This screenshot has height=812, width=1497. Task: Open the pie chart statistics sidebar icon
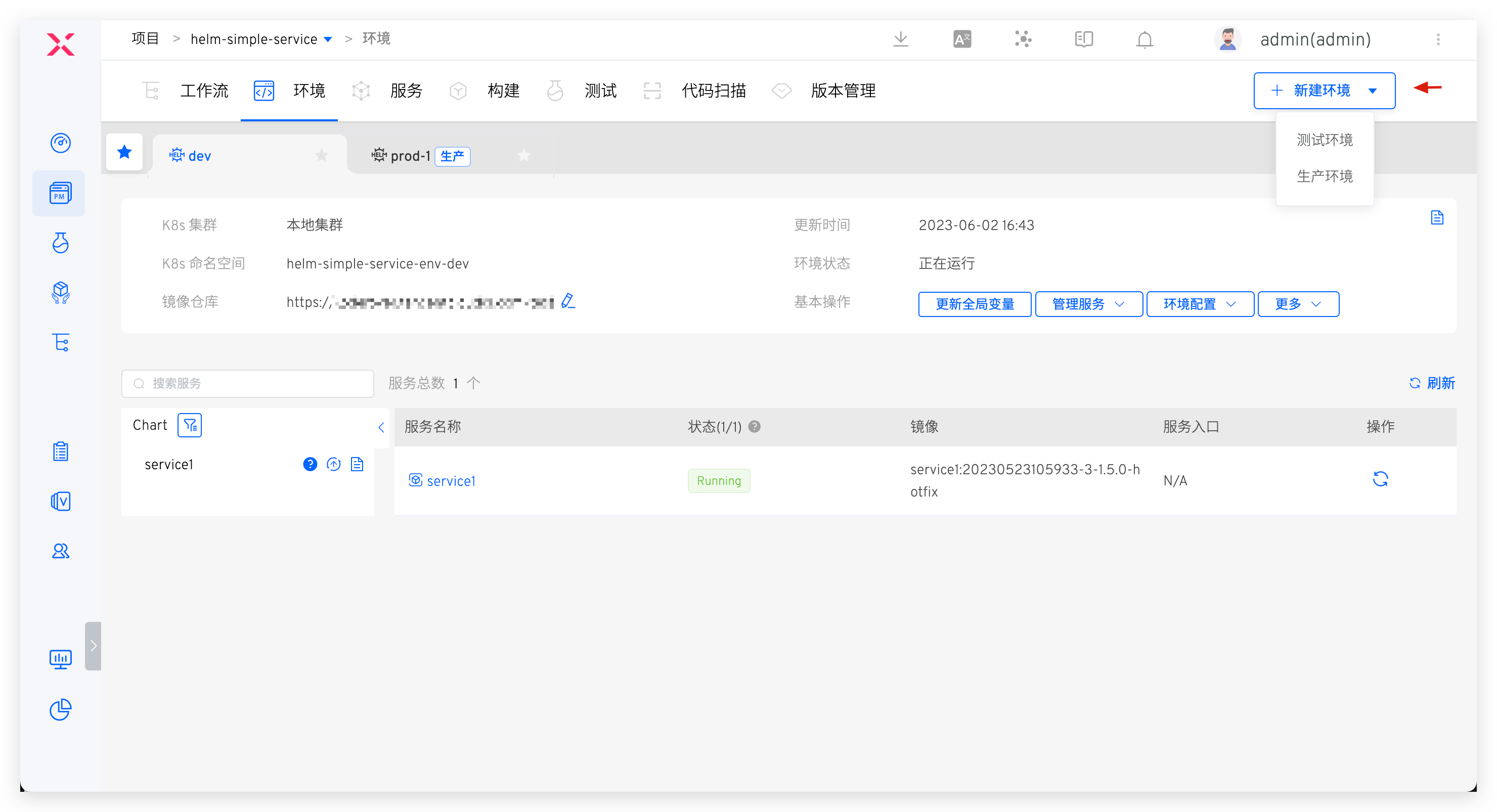(x=60, y=709)
